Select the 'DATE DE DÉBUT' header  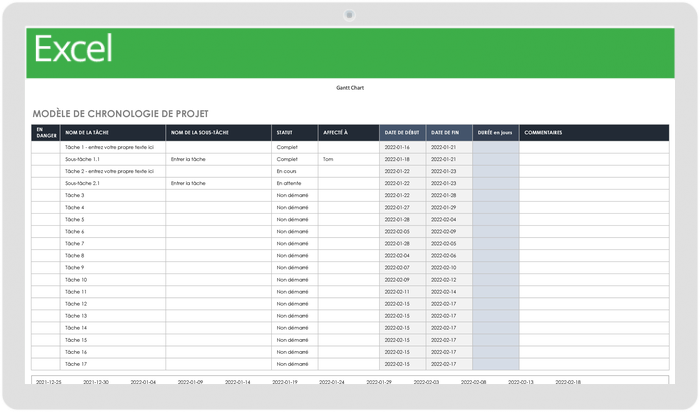(402, 132)
